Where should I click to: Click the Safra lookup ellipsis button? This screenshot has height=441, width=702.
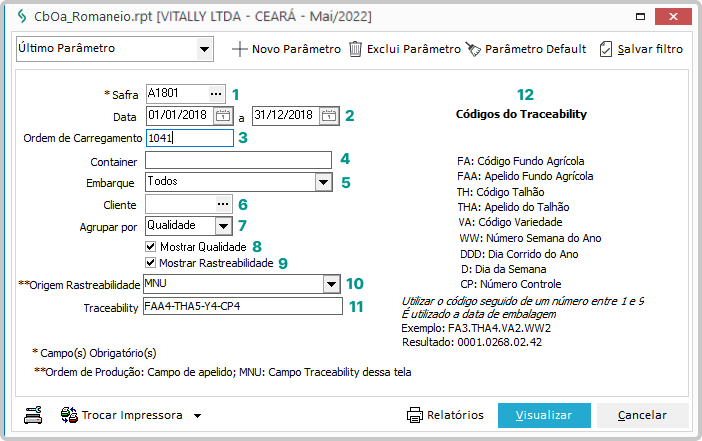(216, 93)
